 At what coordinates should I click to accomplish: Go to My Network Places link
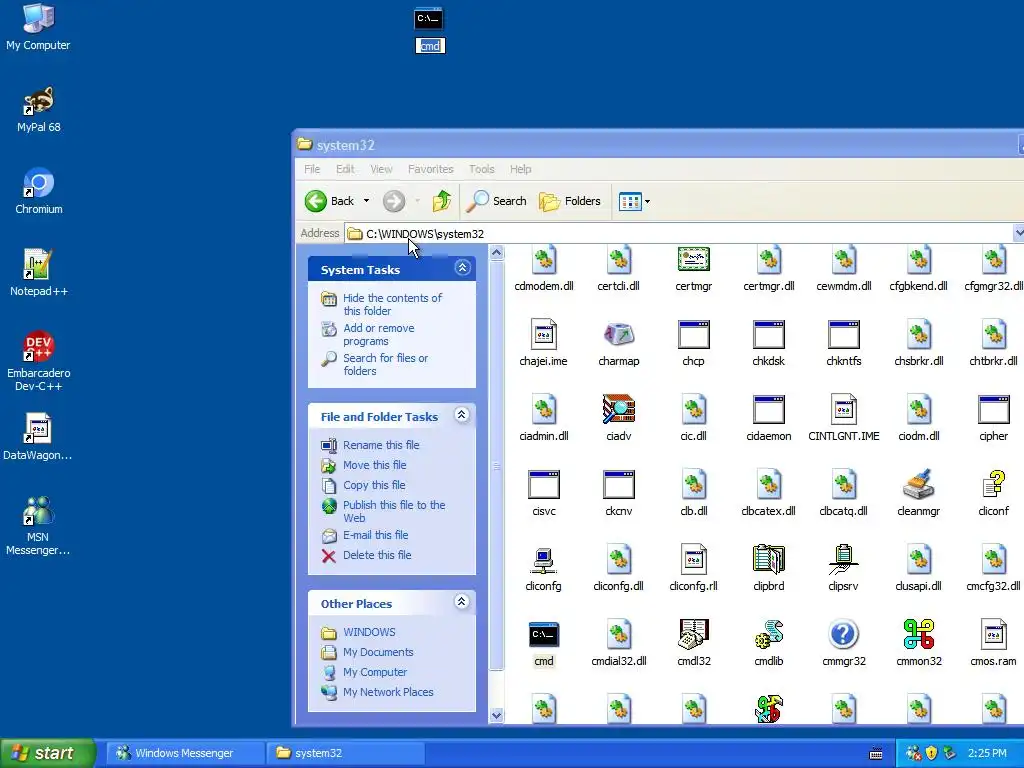(x=388, y=692)
